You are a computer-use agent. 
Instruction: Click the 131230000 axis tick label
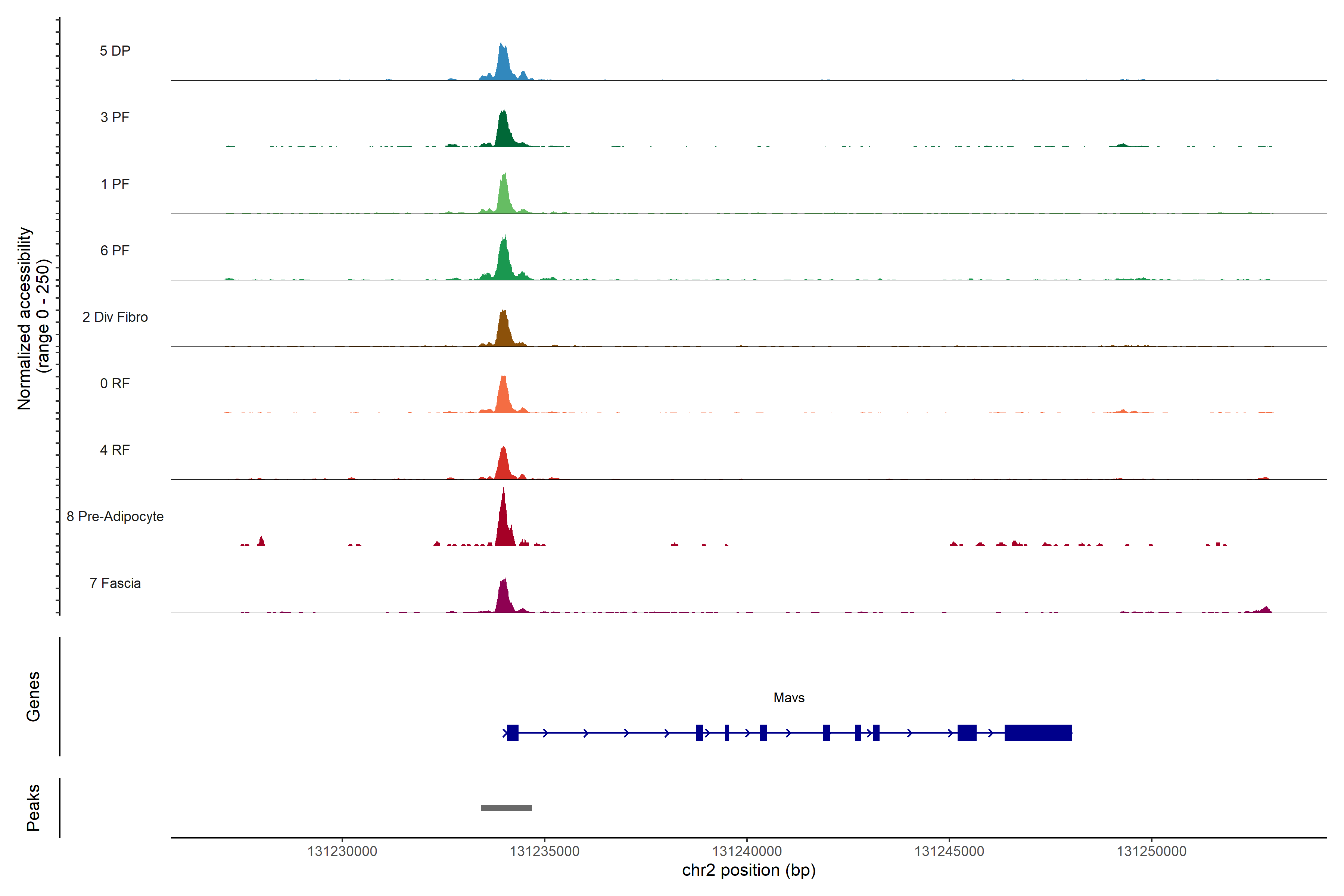(342, 852)
